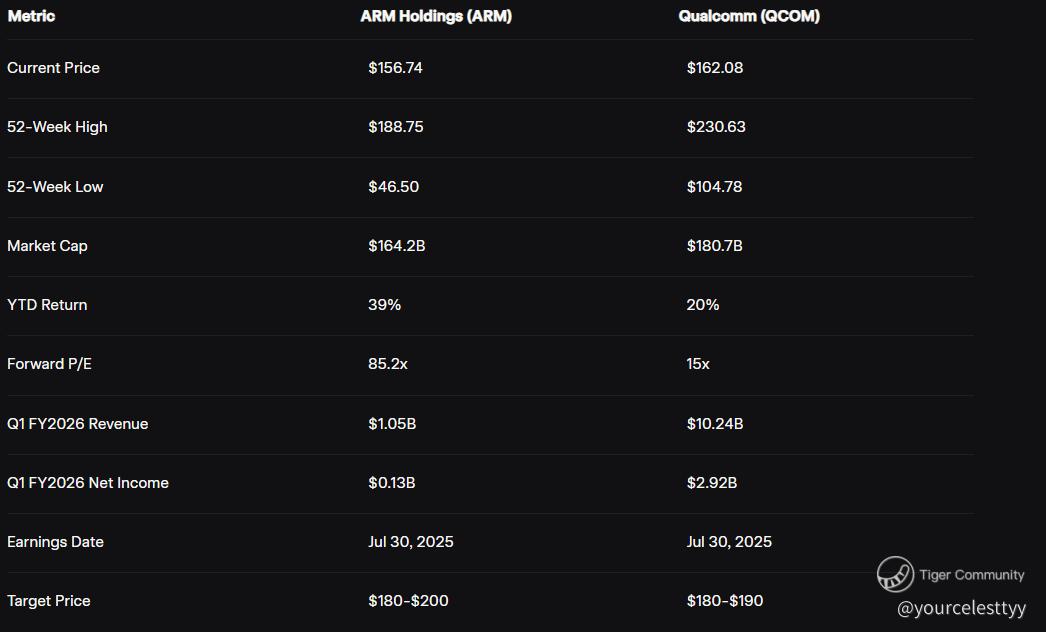This screenshot has height=632, width=1046.
Task: Click ARM's current price $156.74
Action: click(395, 68)
